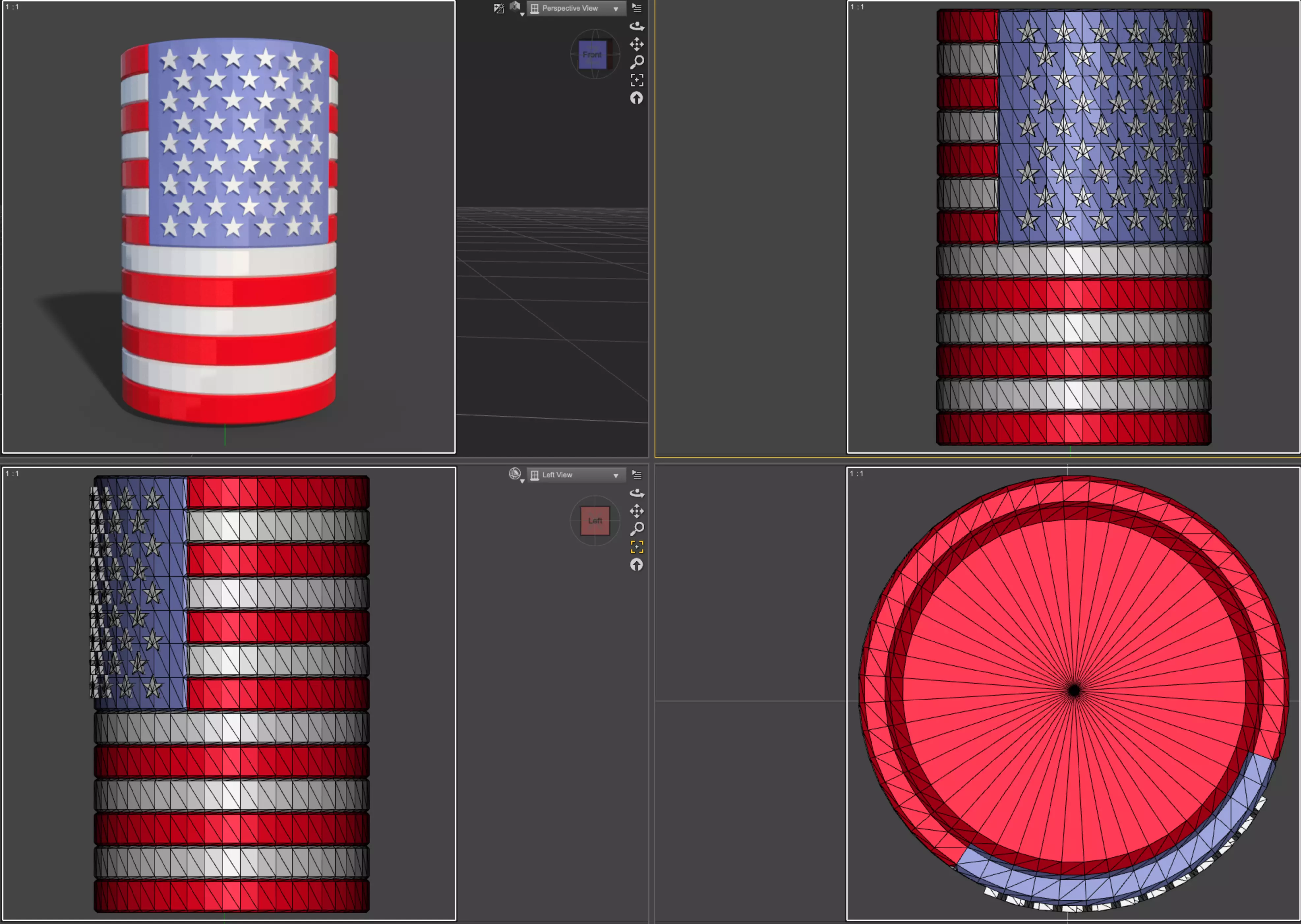Click the frame selection icon in the Perspective viewport
This screenshot has height=924, width=1301.
[x=637, y=80]
